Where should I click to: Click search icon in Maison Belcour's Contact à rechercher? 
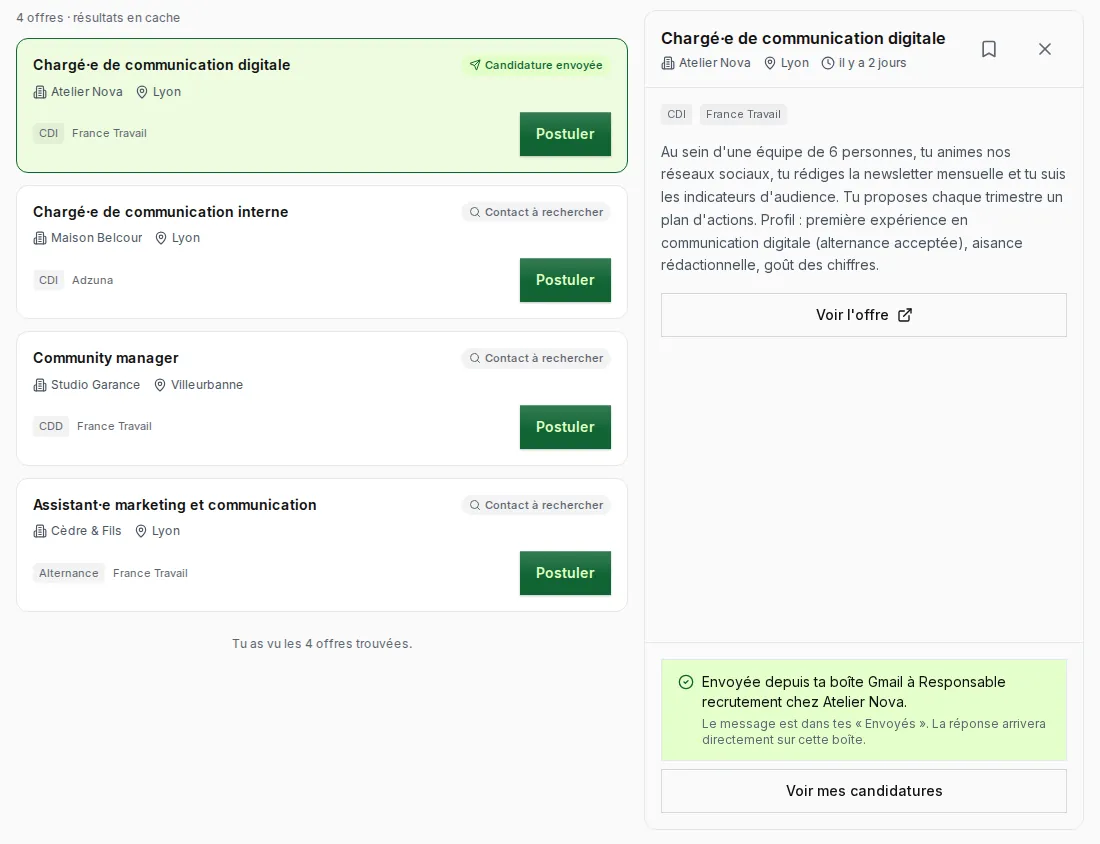tap(475, 212)
